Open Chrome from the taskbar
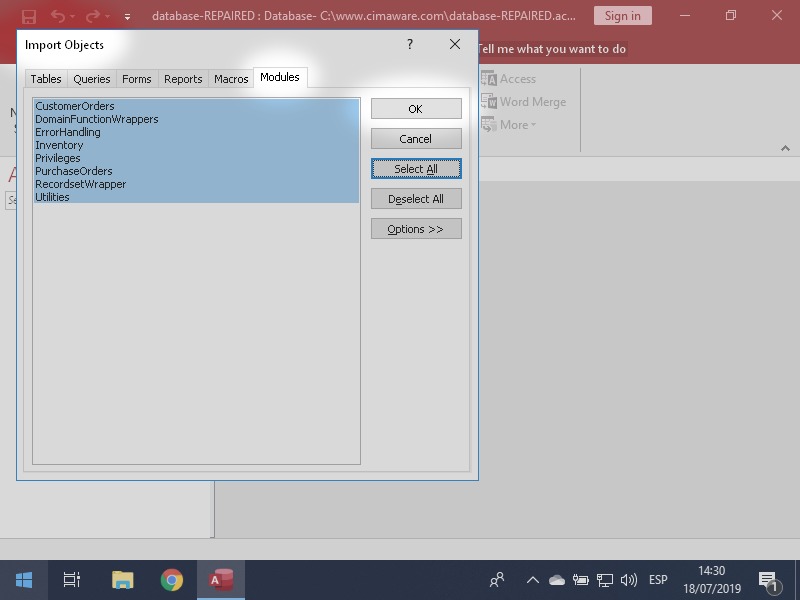Image resolution: width=800 pixels, height=600 pixels. 172,580
